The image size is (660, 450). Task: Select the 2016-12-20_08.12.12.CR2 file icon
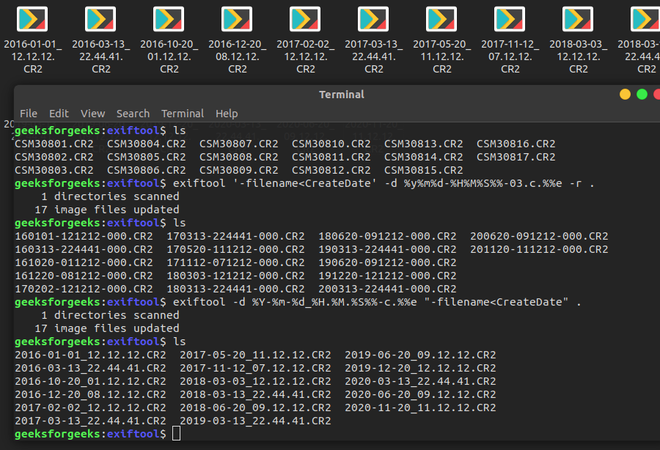point(236,21)
